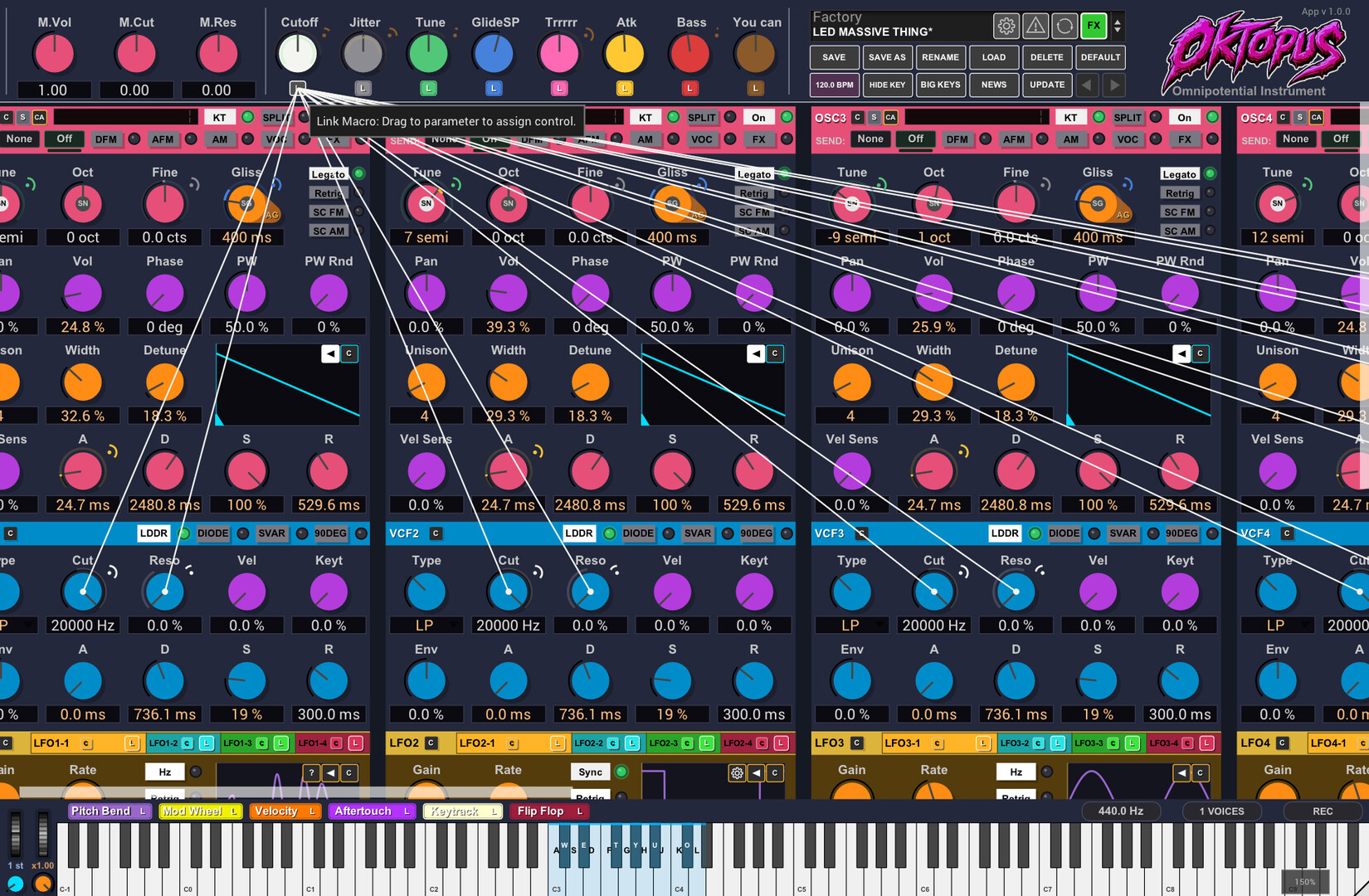The height and width of the screenshot is (896, 1369).
Task: Toggle the OSC3 SPLIT LED
Action: coord(1156,117)
